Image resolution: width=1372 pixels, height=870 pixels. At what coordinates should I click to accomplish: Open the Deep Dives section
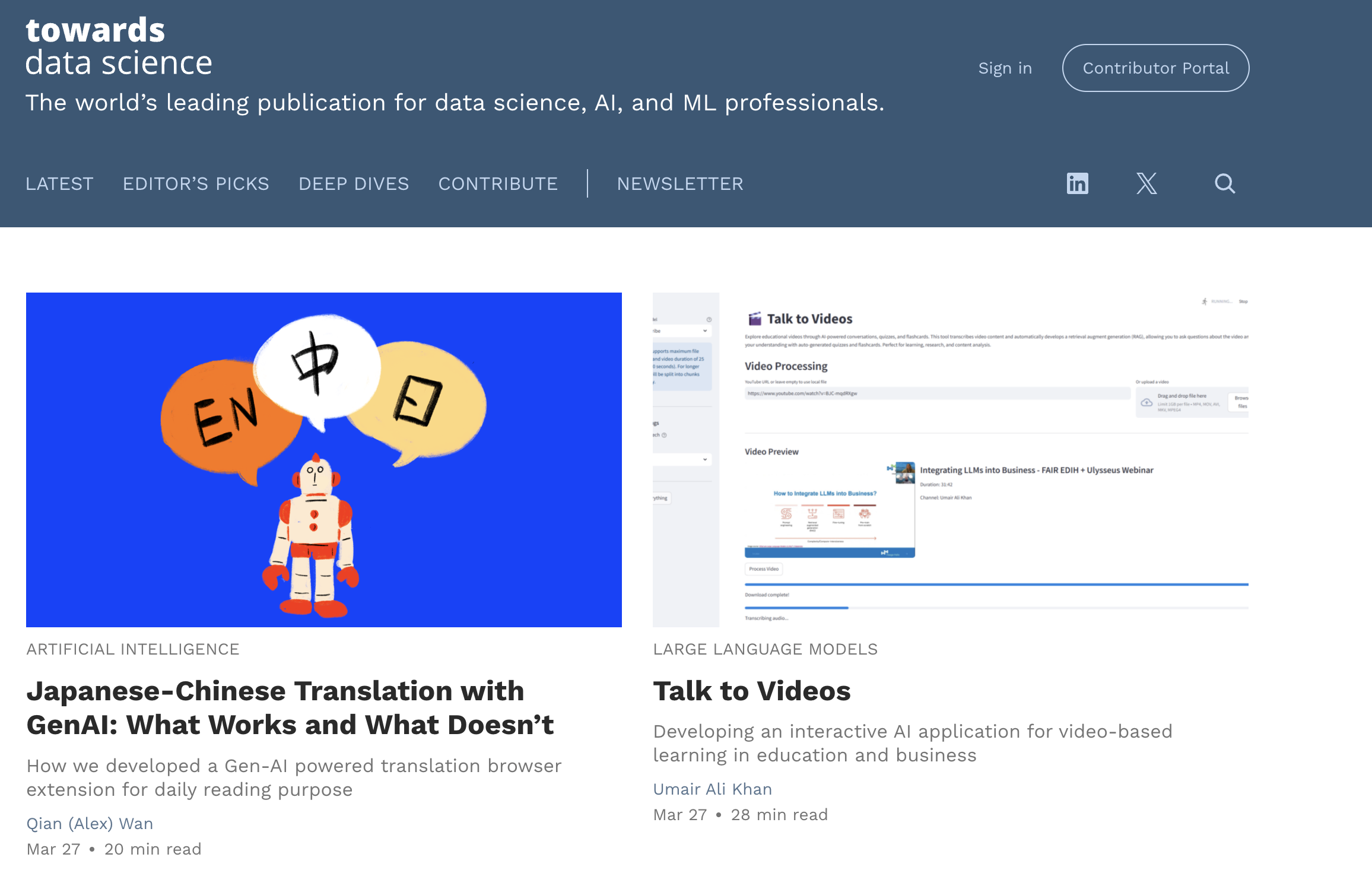(x=354, y=184)
